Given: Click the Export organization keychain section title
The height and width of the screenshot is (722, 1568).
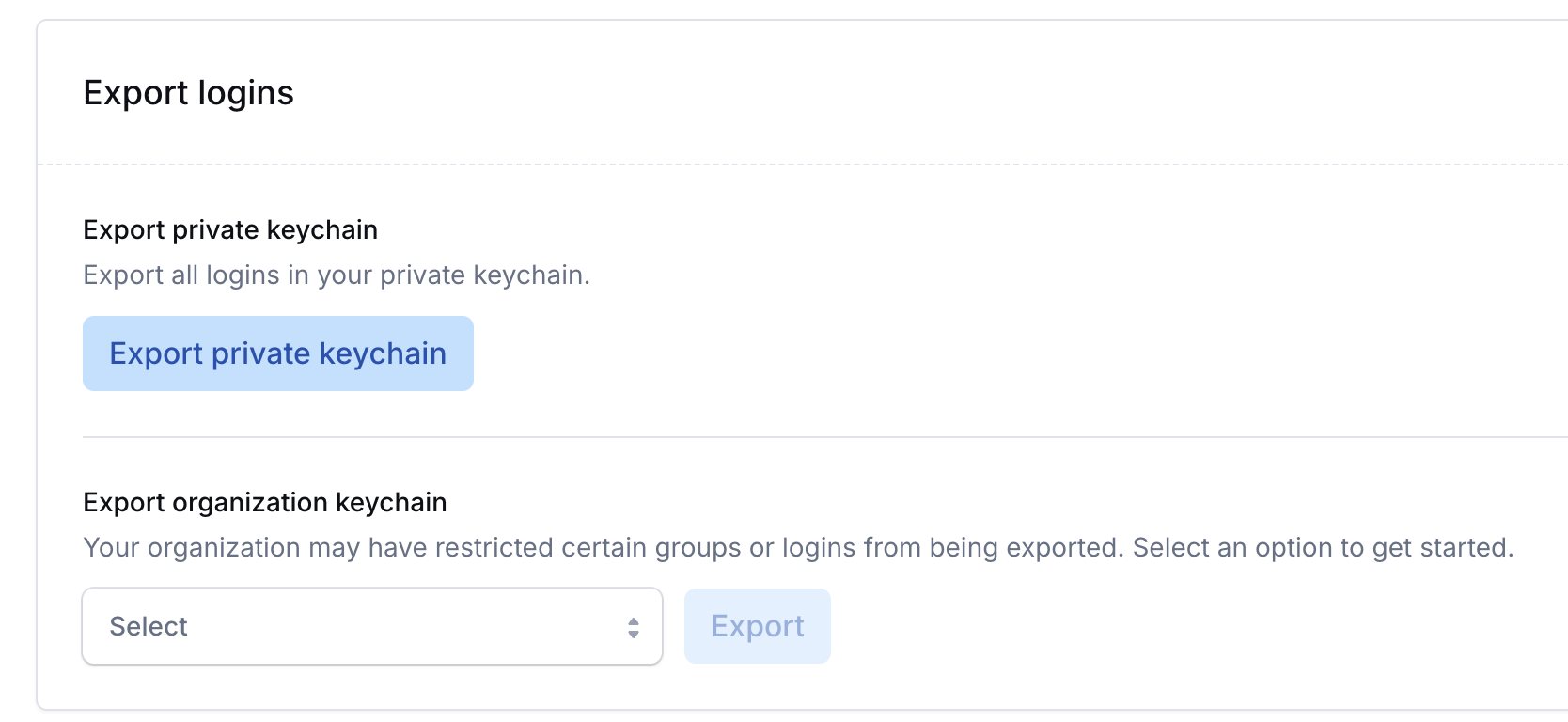Looking at the screenshot, I should 265,503.
